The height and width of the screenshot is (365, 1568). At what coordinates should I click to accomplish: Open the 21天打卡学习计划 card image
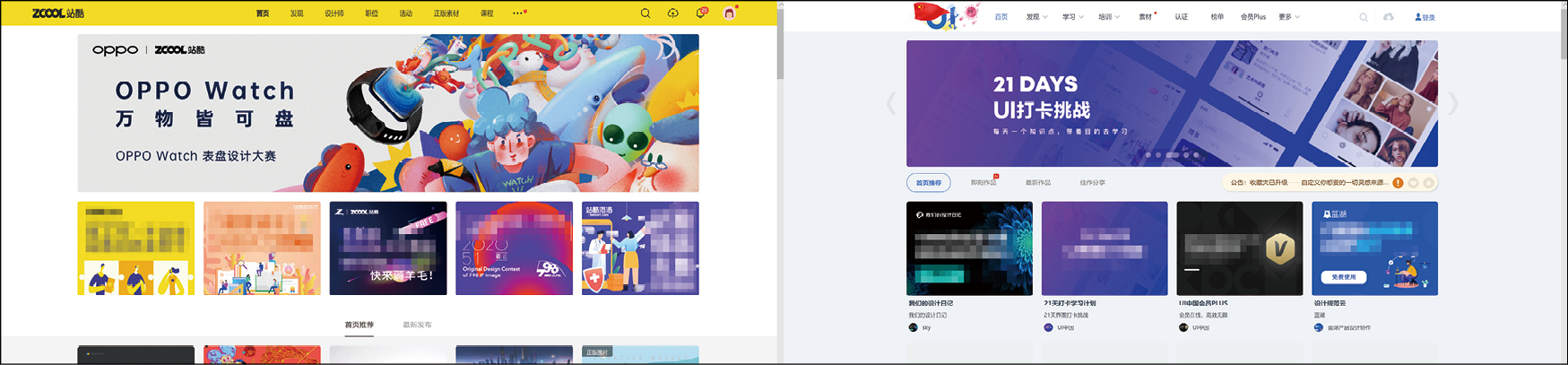1105,248
